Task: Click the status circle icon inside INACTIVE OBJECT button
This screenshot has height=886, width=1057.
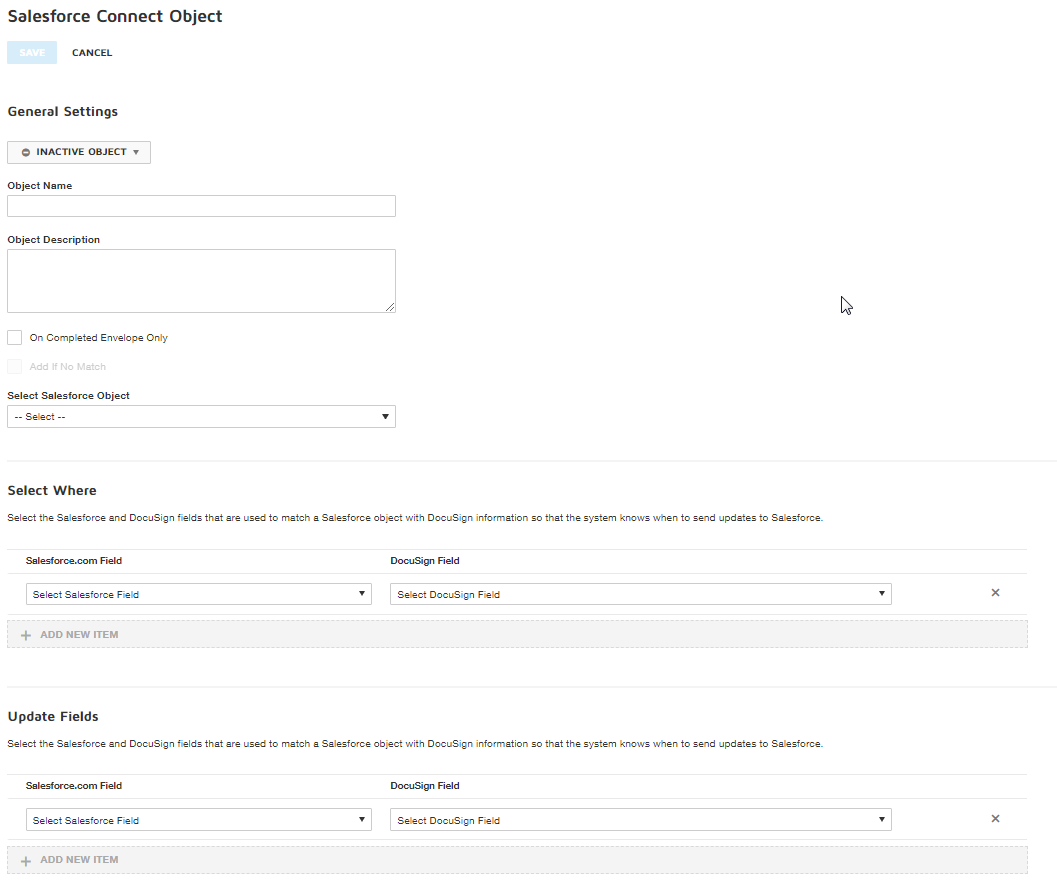Action: click(x=25, y=152)
